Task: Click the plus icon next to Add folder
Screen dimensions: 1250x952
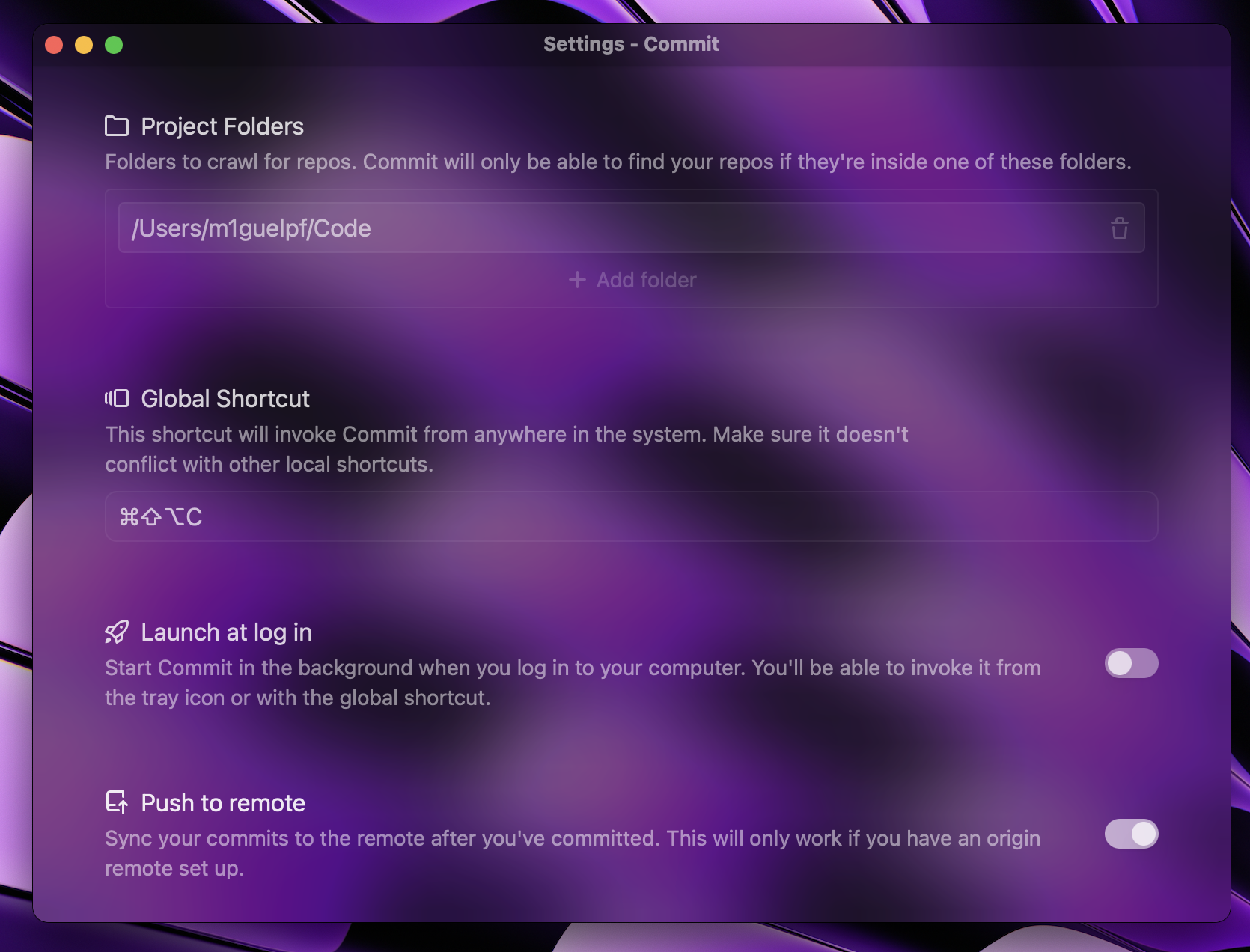Action: [577, 280]
